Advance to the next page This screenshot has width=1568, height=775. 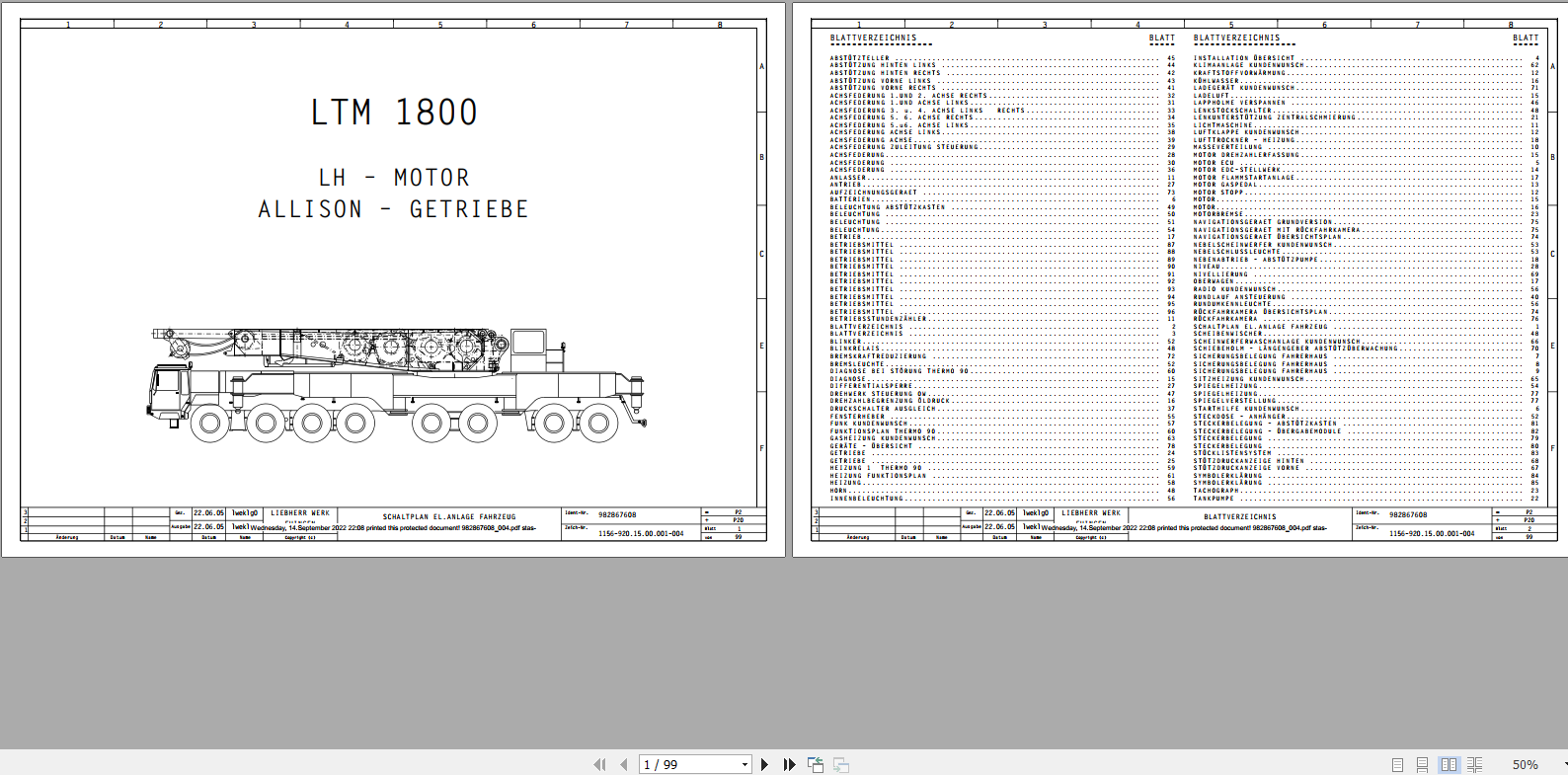point(764,764)
